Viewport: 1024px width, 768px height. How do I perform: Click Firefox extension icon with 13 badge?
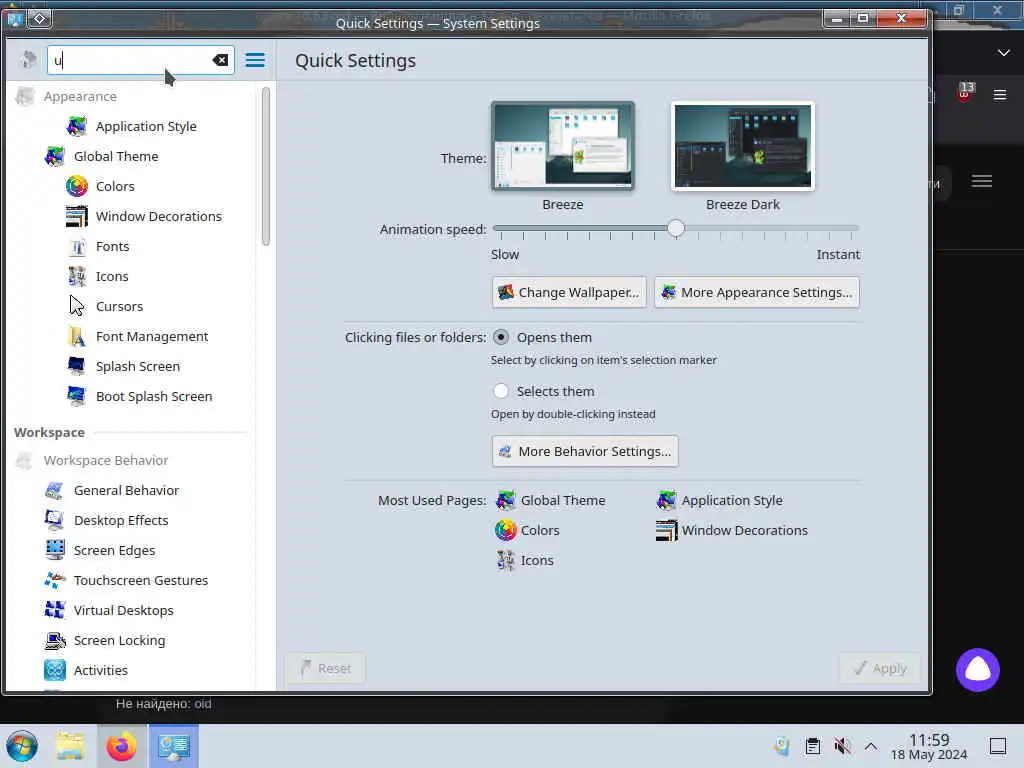click(x=965, y=92)
